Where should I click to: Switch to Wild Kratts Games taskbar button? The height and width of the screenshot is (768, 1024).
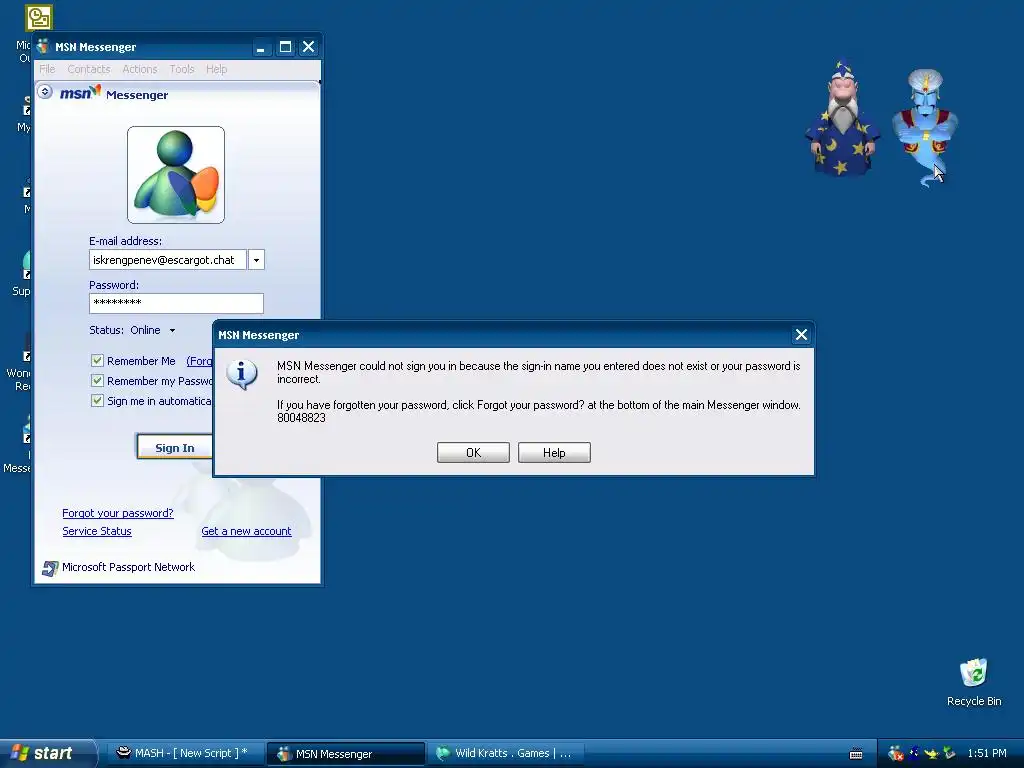click(505, 753)
